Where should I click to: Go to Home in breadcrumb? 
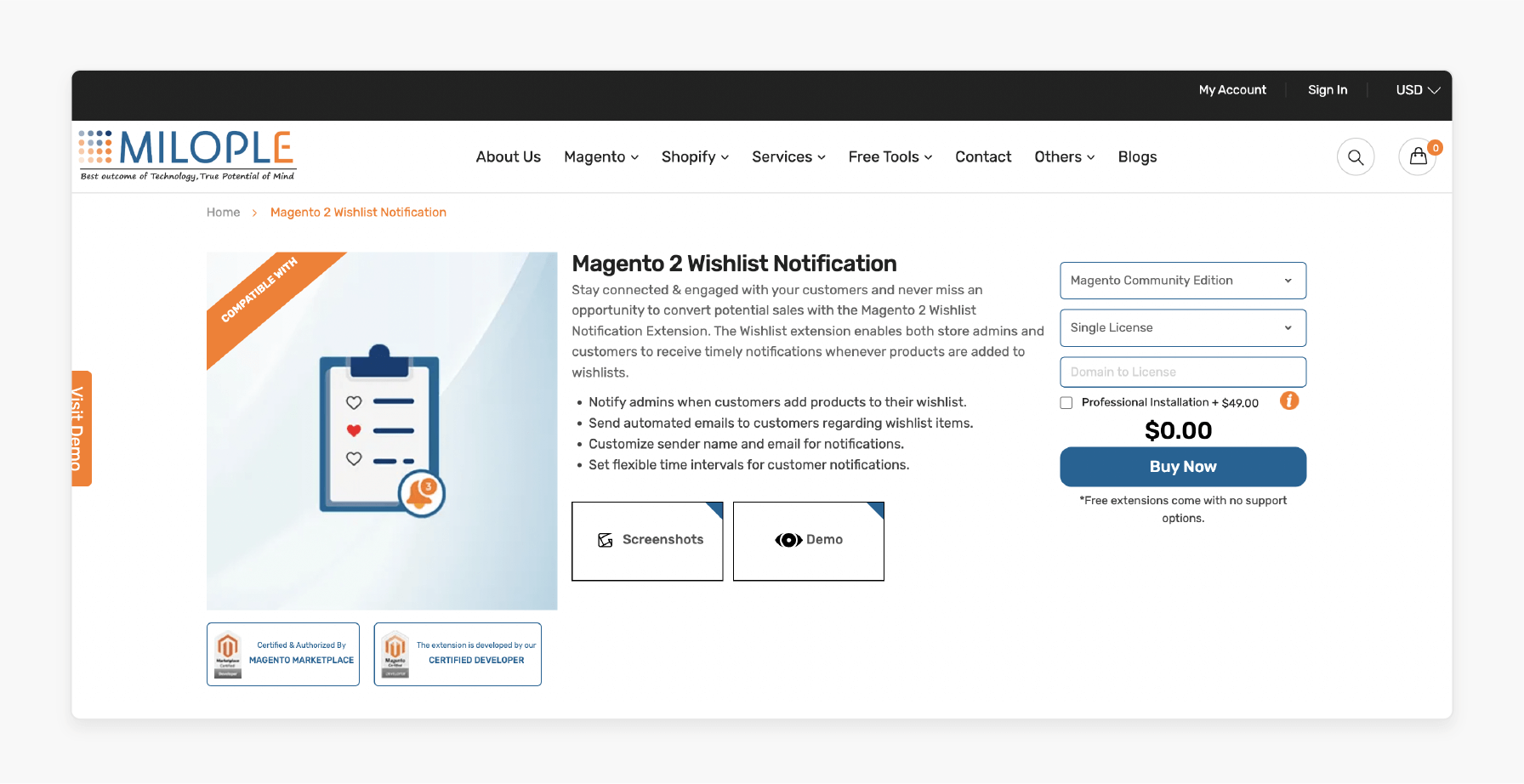pyautogui.click(x=224, y=213)
